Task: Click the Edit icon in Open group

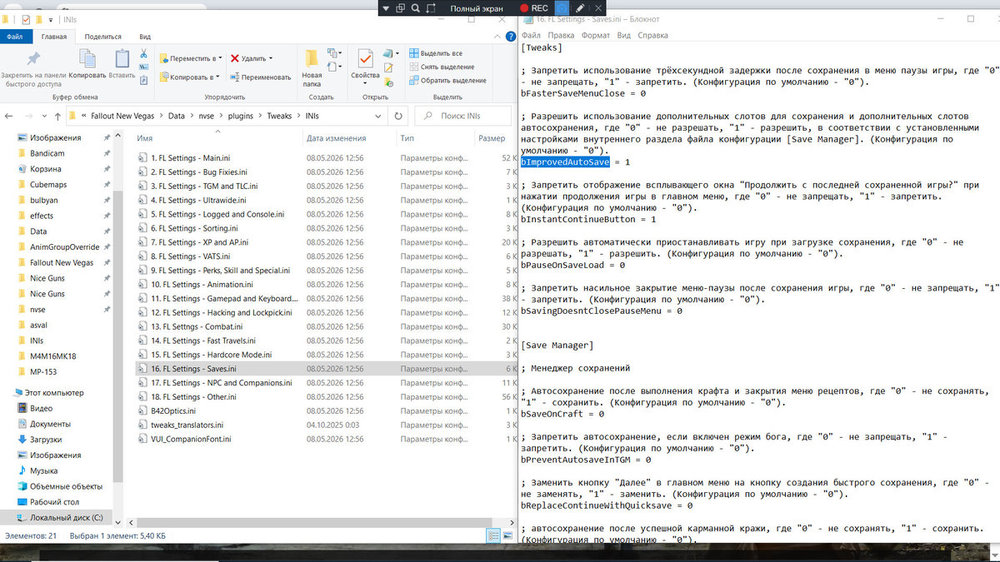Action: (x=388, y=68)
